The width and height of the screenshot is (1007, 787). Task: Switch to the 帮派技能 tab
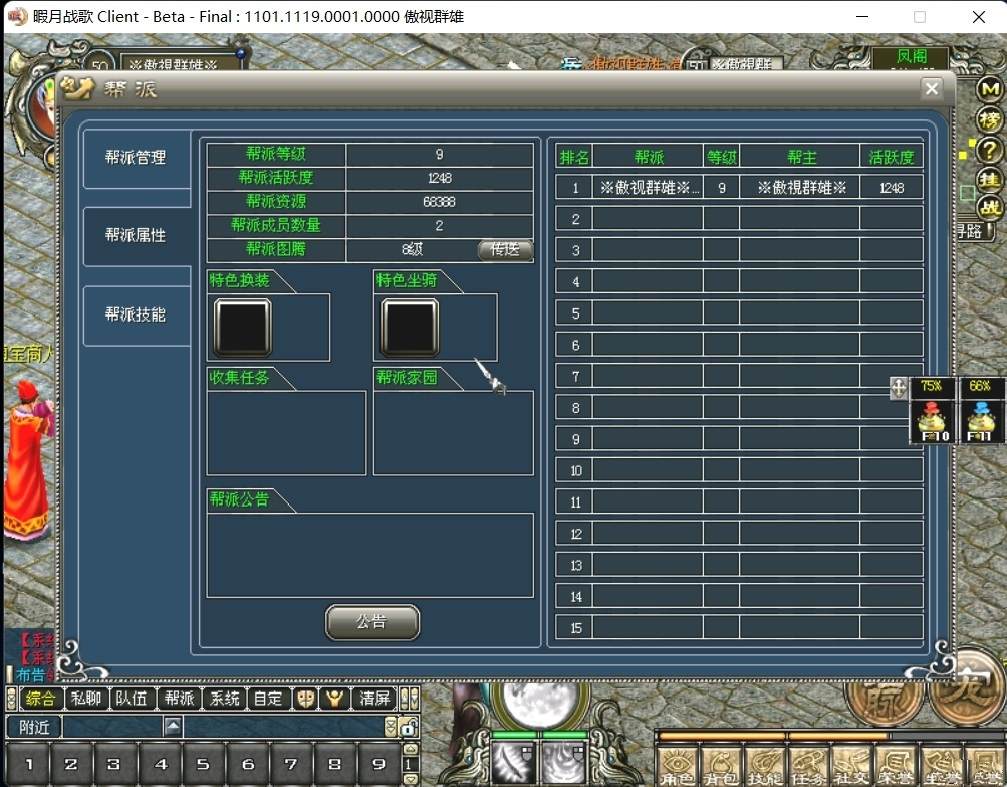(x=136, y=315)
